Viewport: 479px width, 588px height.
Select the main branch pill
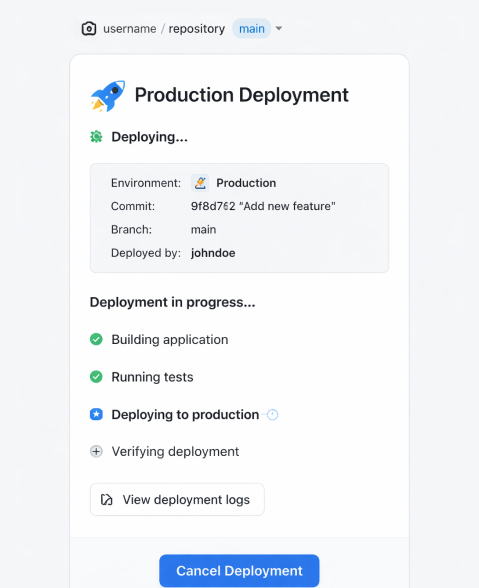click(252, 28)
